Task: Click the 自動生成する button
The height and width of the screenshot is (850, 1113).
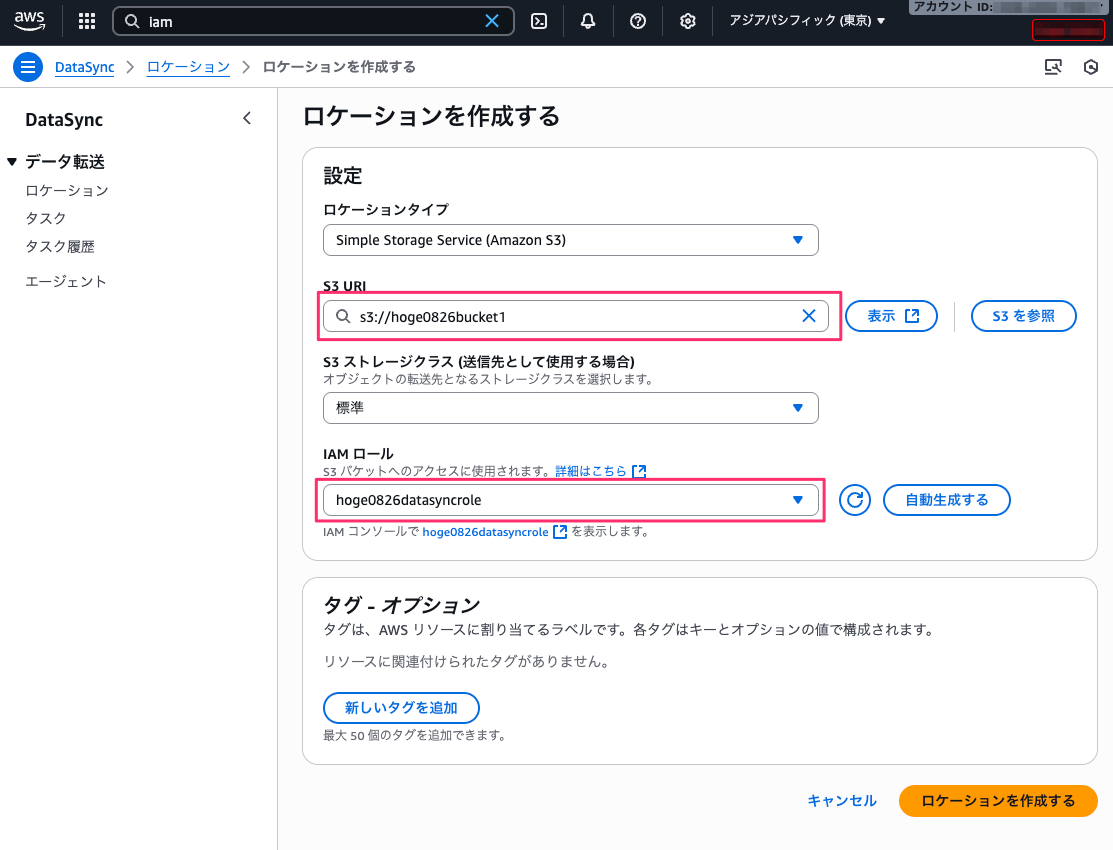Action: [946, 500]
